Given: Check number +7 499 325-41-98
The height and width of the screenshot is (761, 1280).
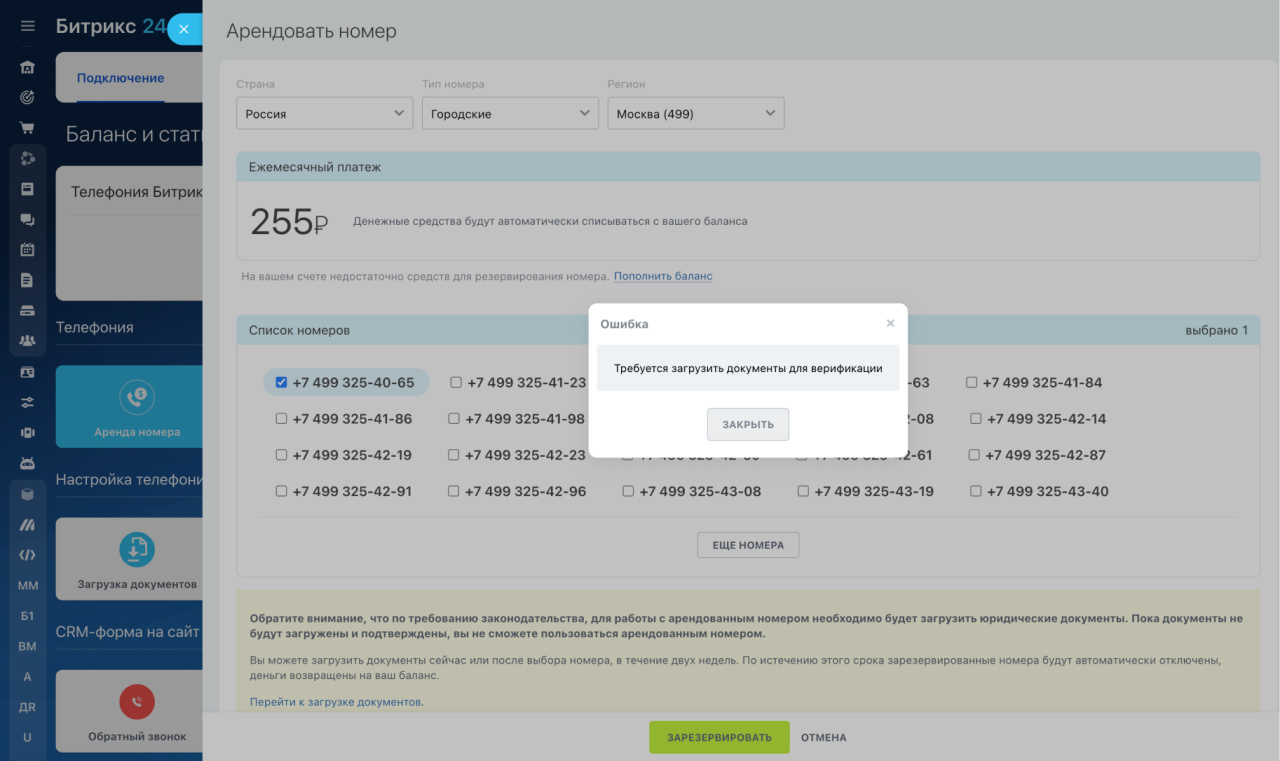Looking at the screenshot, I should [x=454, y=418].
